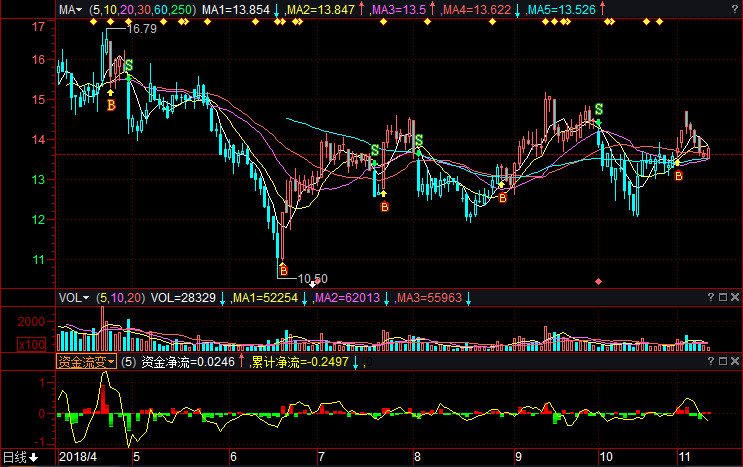Click the B buy marker at the 10.50 low

pyautogui.click(x=283, y=270)
